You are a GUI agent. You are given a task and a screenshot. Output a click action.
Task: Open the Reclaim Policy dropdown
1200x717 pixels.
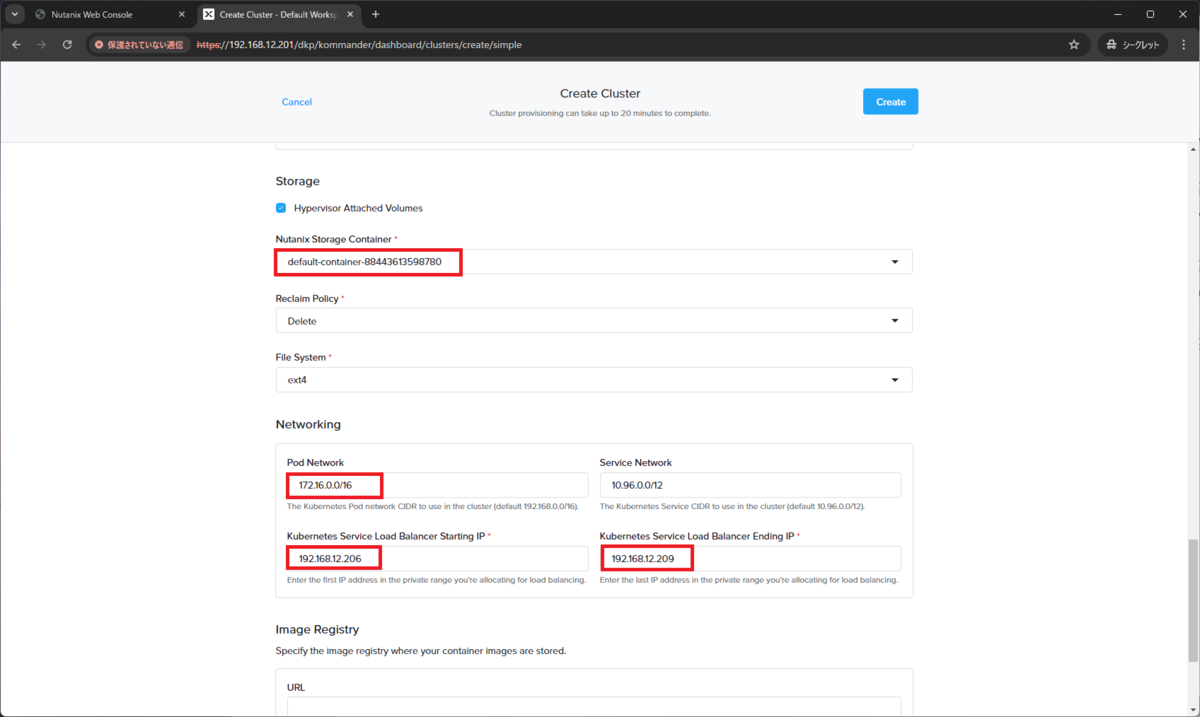[x=594, y=321]
